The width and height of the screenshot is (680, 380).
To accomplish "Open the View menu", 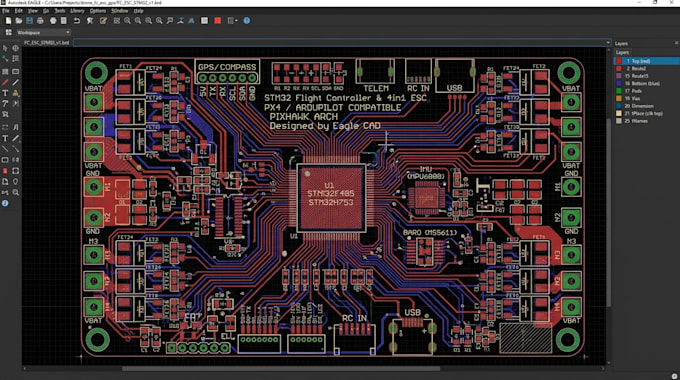I will (x=33, y=11).
